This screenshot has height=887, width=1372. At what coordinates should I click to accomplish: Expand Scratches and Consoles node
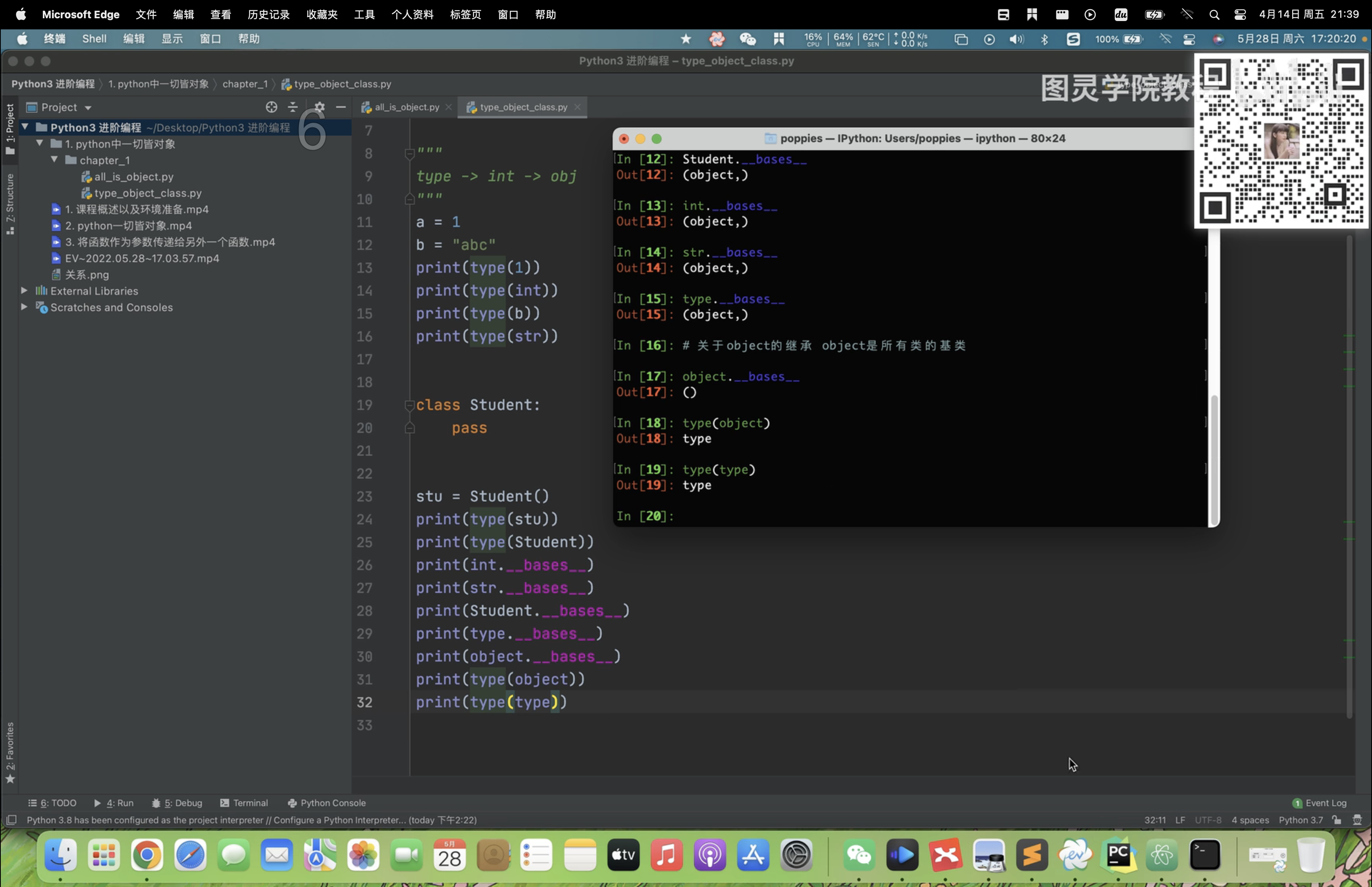pos(24,307)
